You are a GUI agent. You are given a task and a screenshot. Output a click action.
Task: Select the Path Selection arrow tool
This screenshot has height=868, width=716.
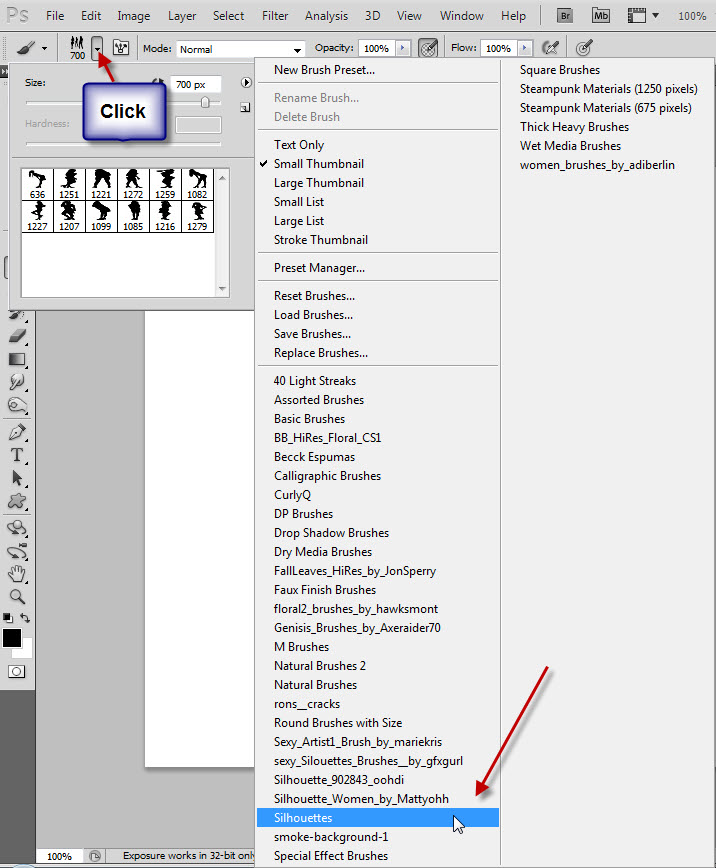[17, 478]
